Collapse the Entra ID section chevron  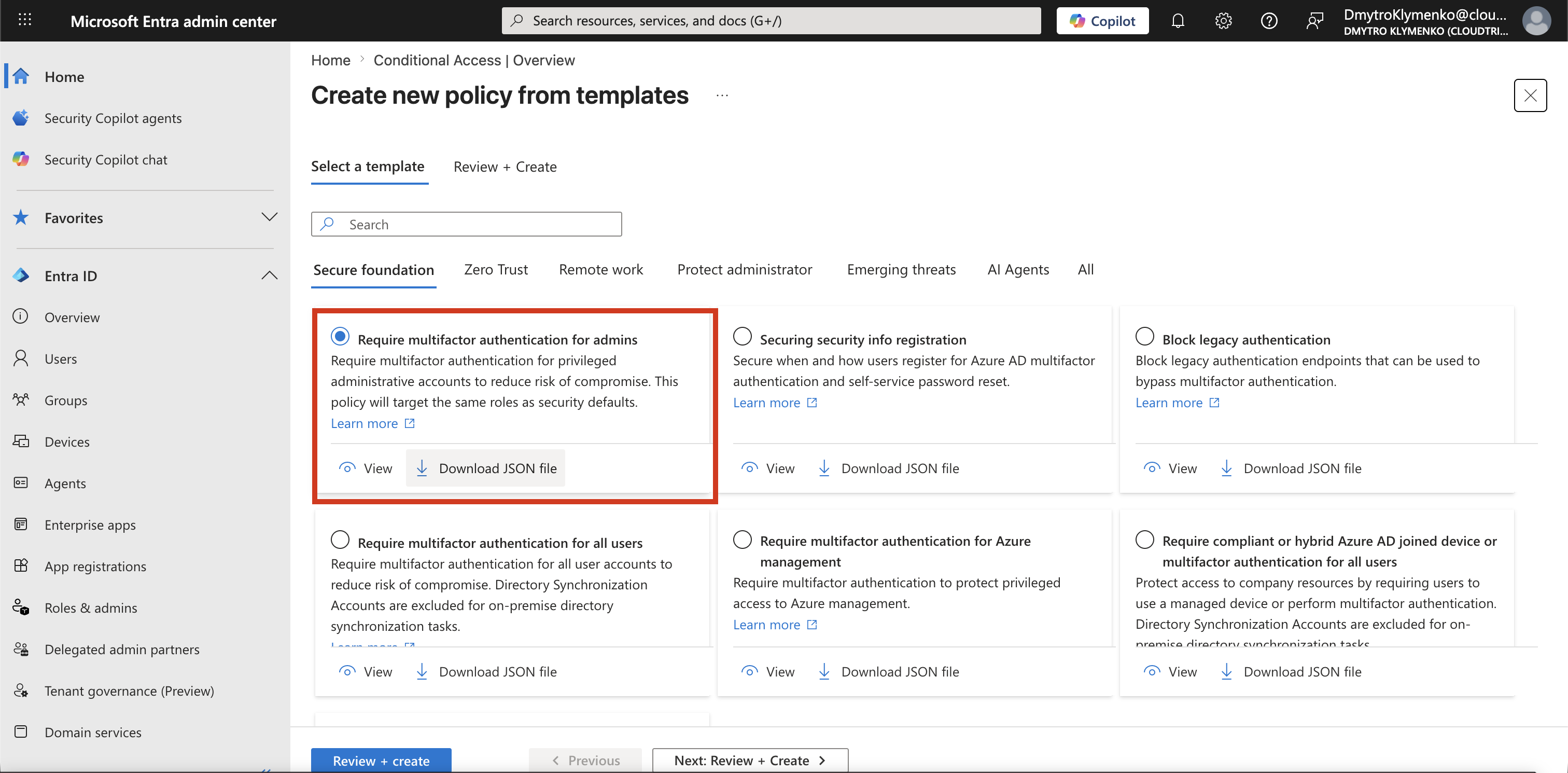point(270,275)
